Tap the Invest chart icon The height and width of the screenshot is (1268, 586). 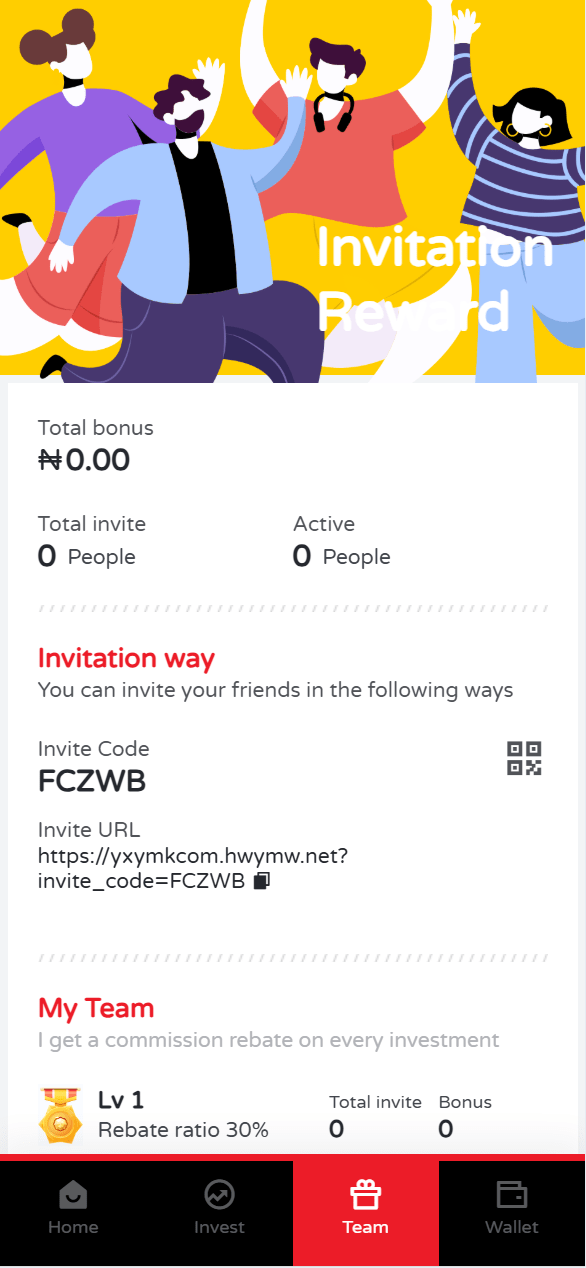click(219, 1194)
